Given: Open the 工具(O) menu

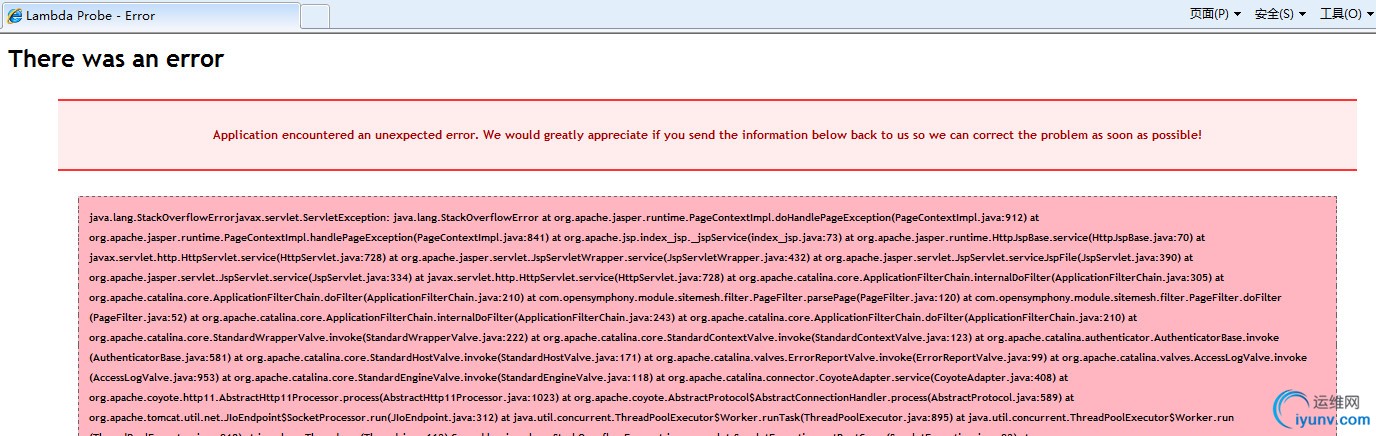Looking at the screenshot, I should point(1346,14).
